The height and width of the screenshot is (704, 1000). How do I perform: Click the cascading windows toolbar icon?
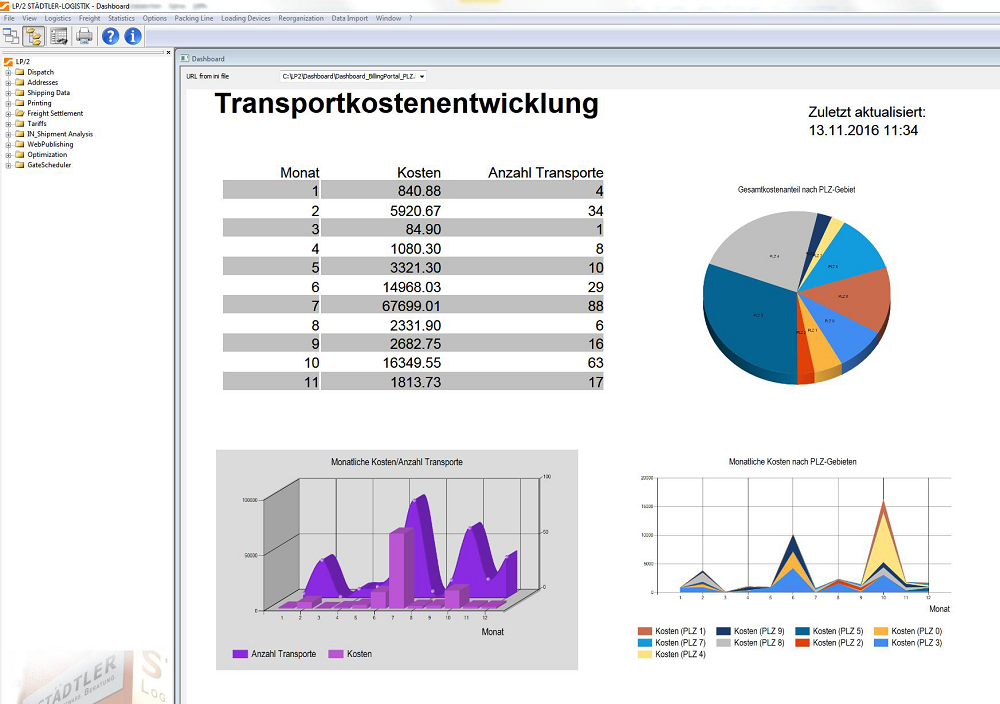pos(11,36)
